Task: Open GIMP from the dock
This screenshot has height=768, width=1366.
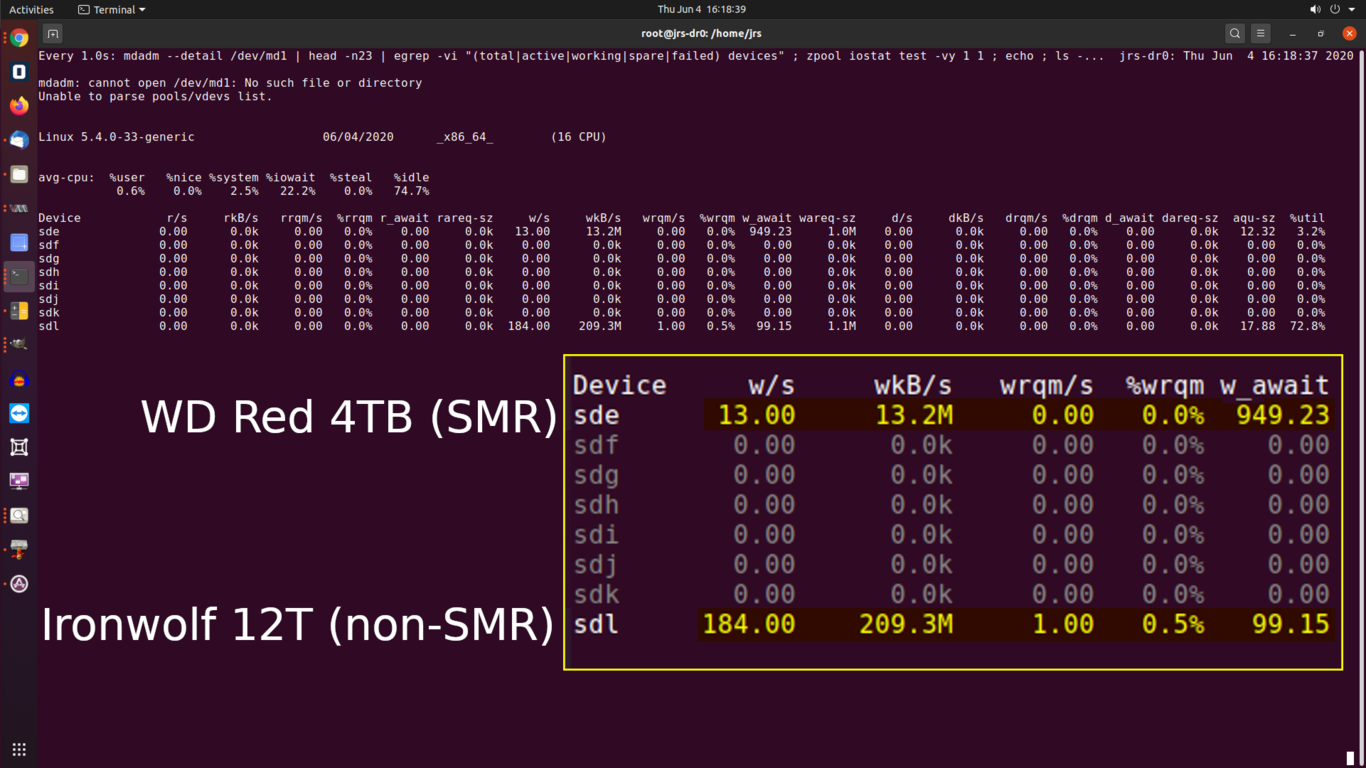Action: coord(19,345)
